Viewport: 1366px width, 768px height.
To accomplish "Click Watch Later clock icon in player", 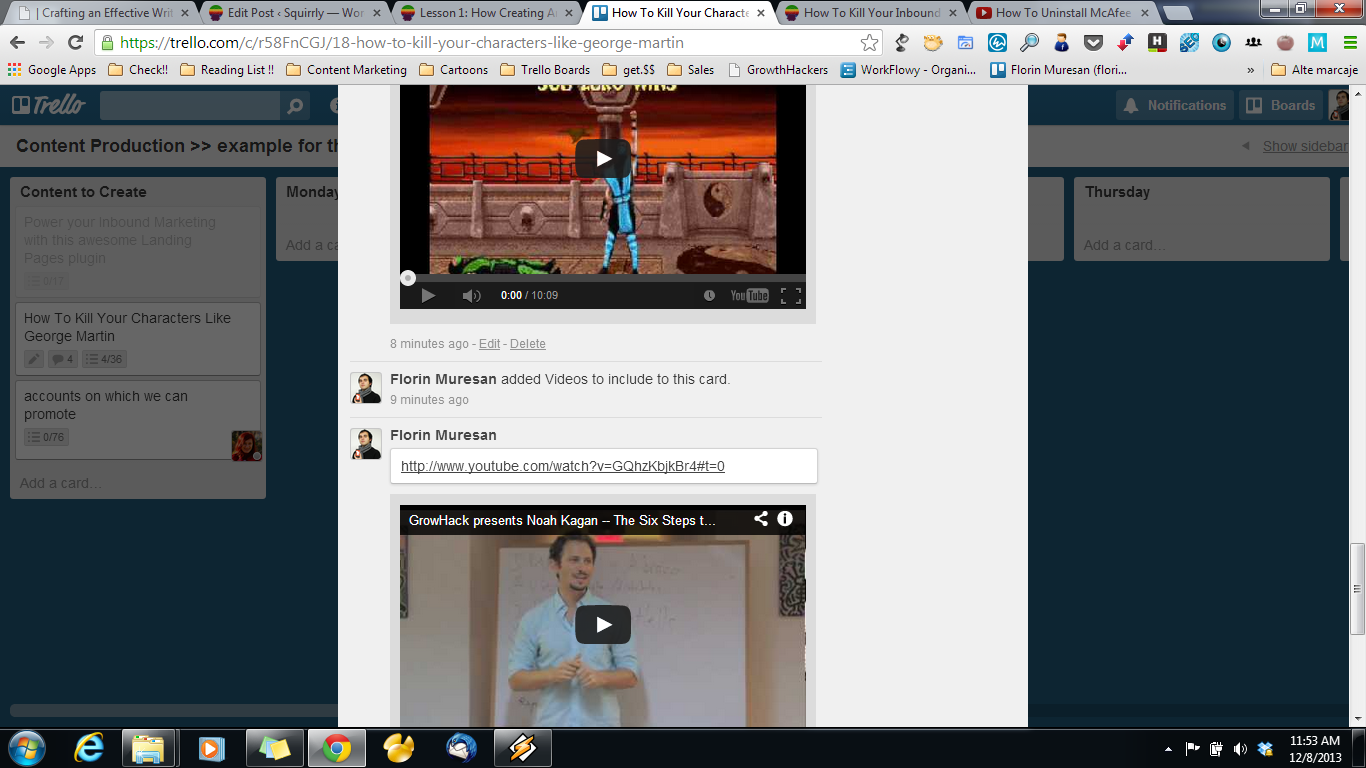I will click(x=709, y=296).
